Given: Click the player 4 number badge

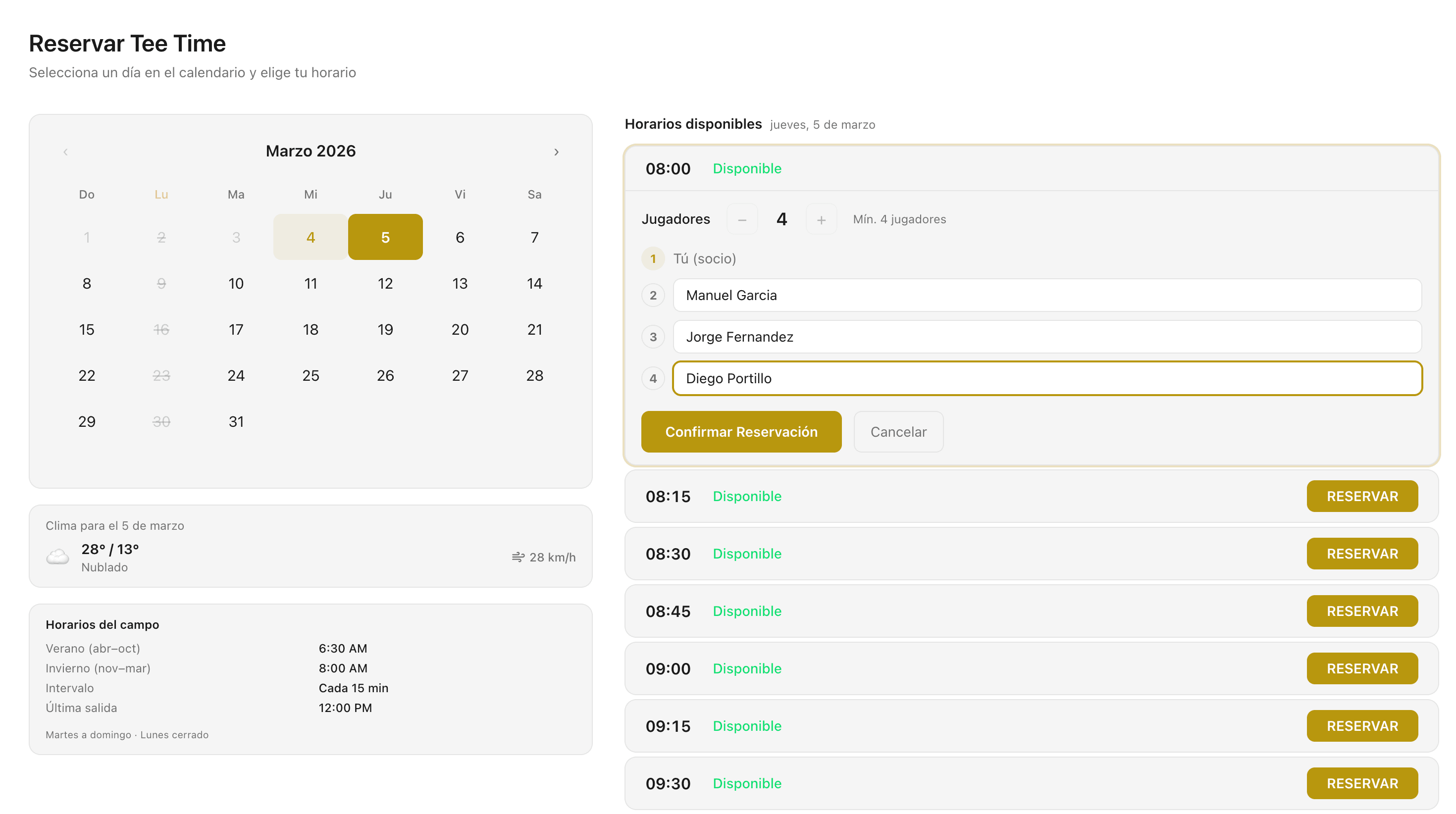Looking at the screenshot, I should (x=653, y=378).
